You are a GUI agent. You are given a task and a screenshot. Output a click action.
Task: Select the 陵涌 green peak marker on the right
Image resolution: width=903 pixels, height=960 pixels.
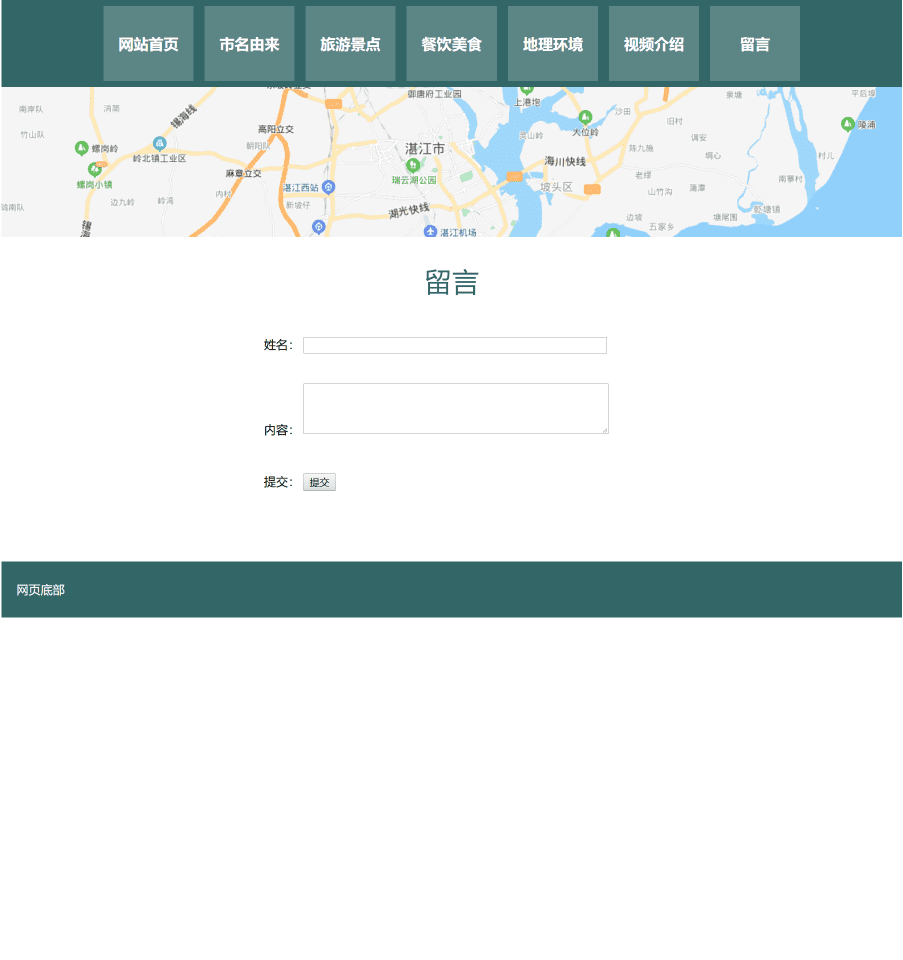tap(848, 123)
